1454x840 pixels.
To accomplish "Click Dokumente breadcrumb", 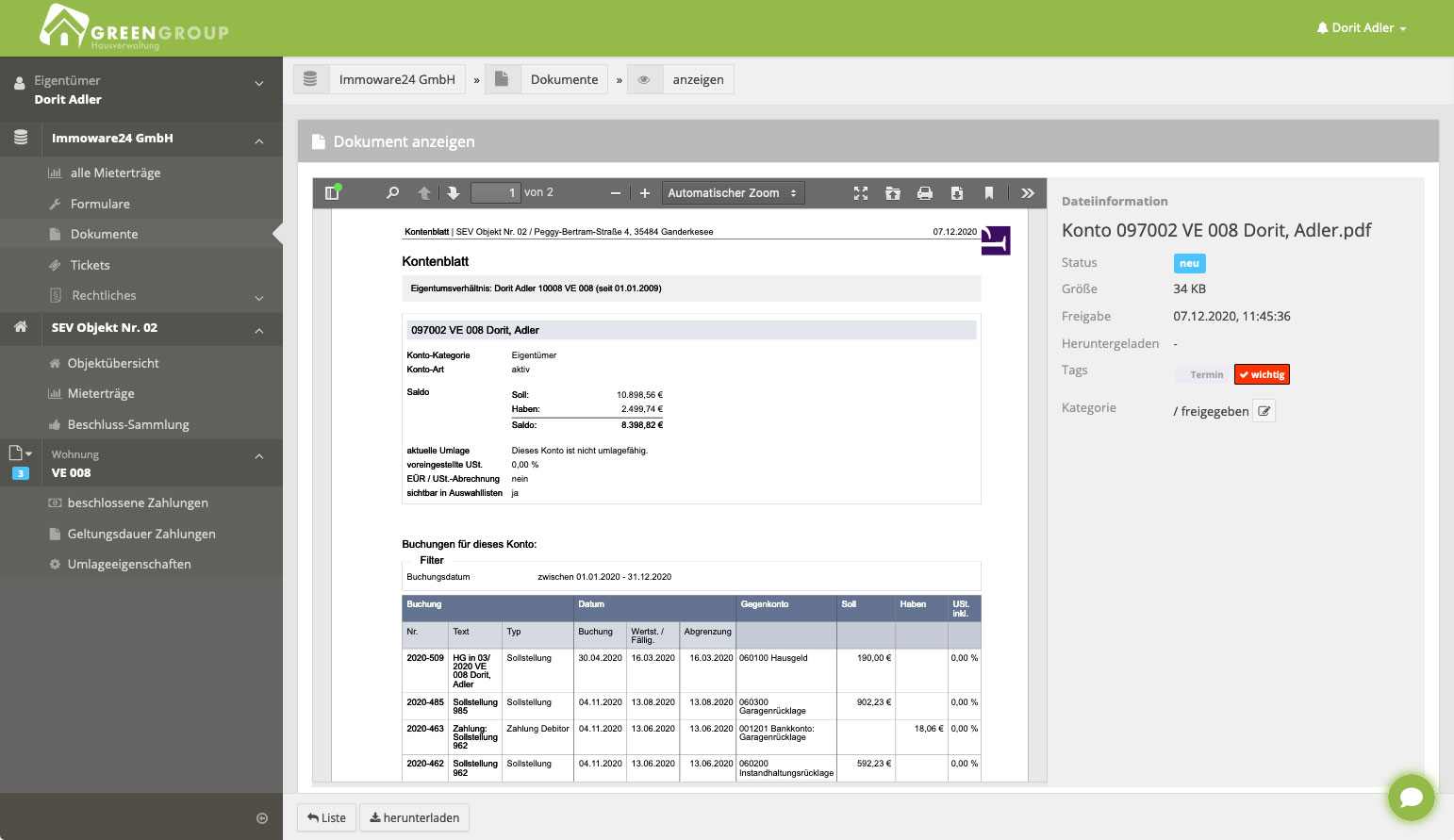I will (x=564, y=79).
